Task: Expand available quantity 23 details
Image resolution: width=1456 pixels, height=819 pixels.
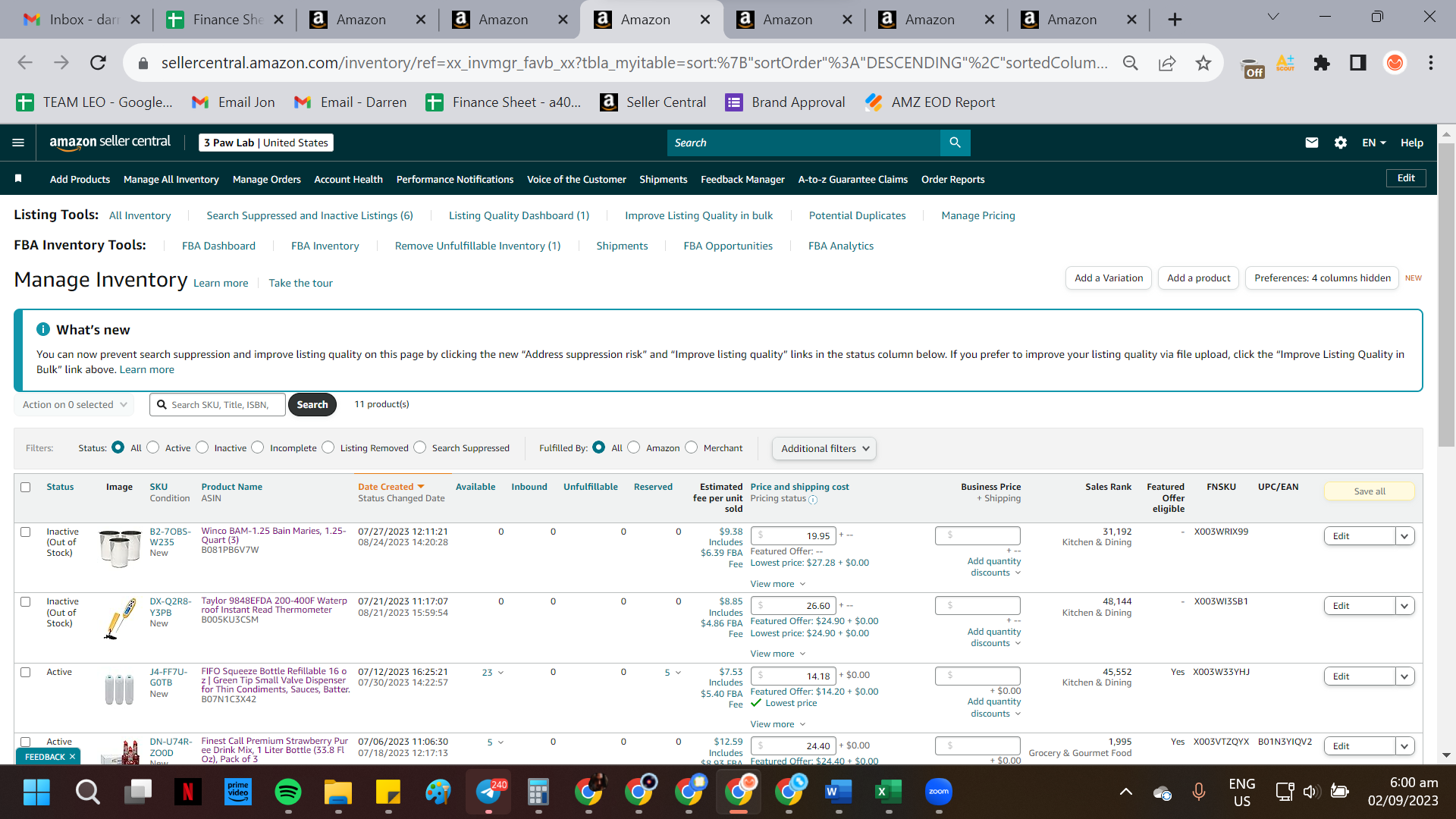Action: click(x=493, y=673)
